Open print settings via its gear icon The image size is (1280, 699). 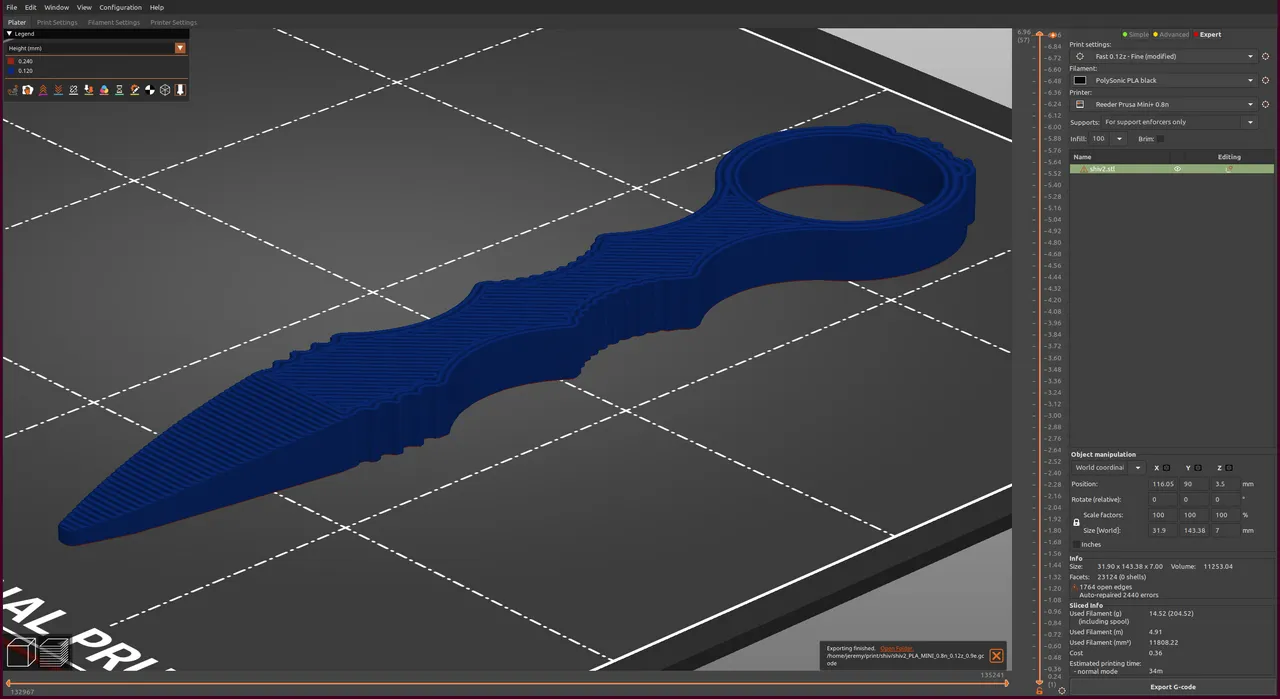point(1266,56)
